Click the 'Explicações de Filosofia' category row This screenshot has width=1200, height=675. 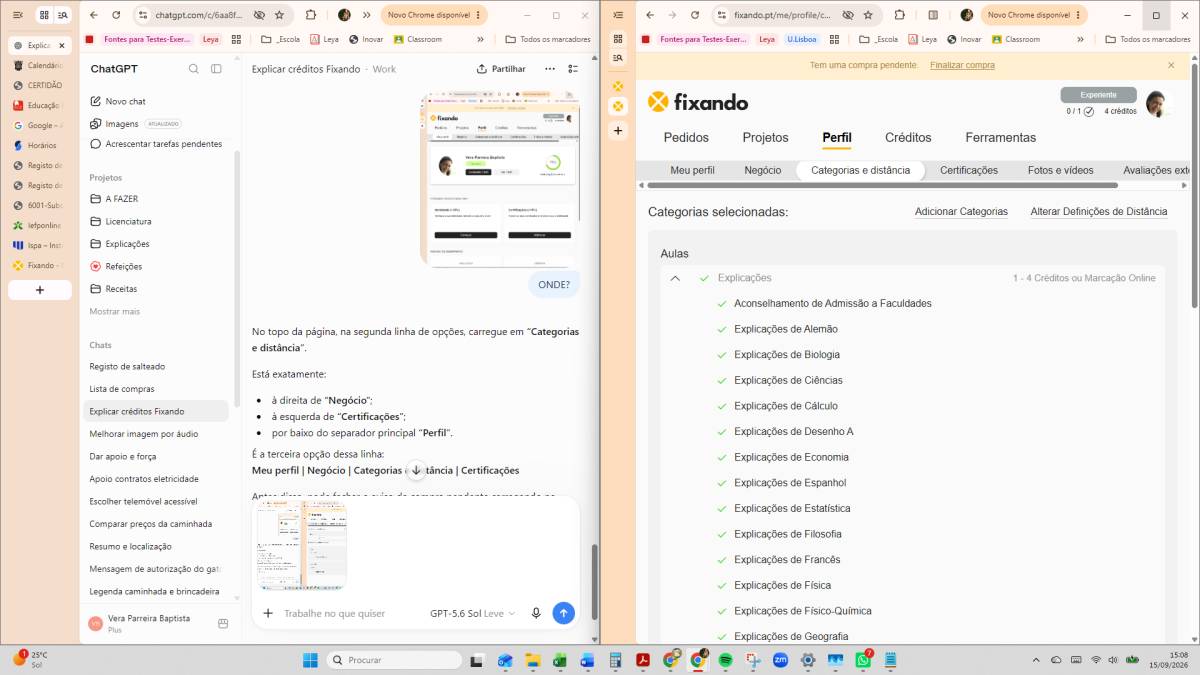tap(788, 534)
